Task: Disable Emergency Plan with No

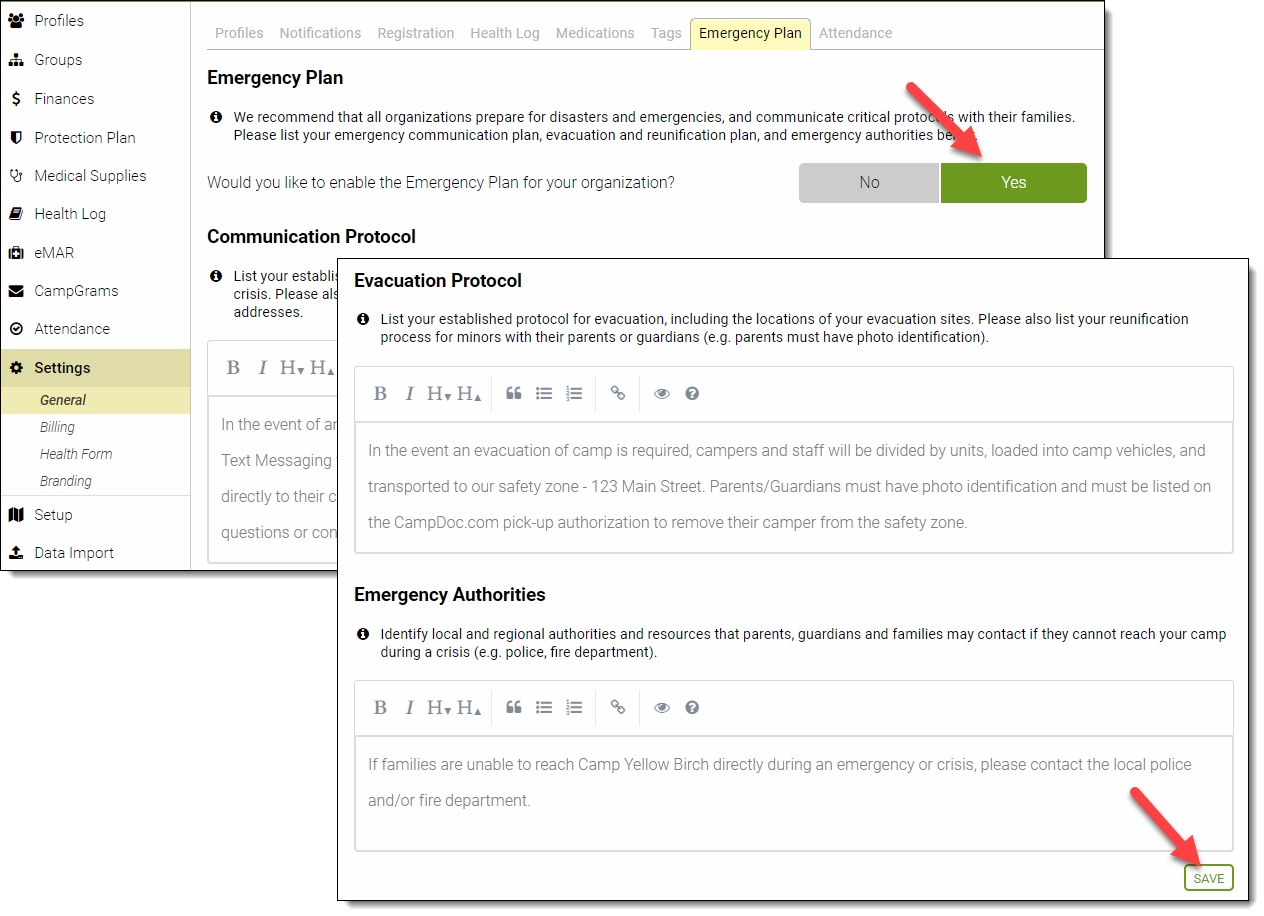Action: [869, 183]
